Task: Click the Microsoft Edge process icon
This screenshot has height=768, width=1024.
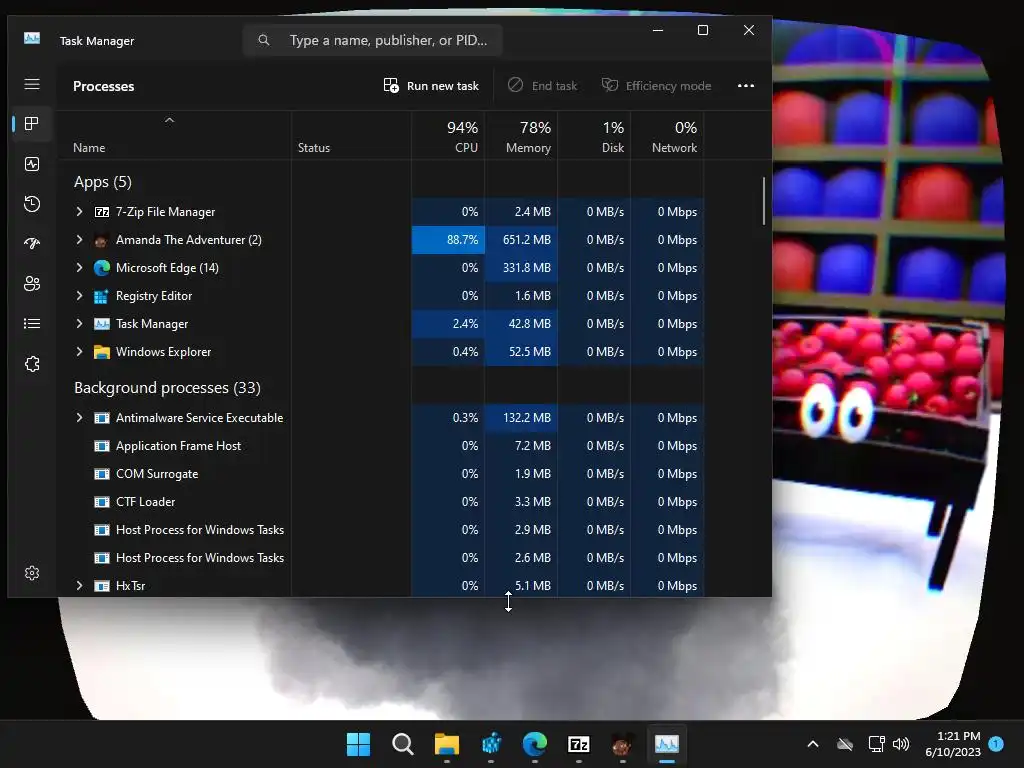Action: click(x=102, y=268)
